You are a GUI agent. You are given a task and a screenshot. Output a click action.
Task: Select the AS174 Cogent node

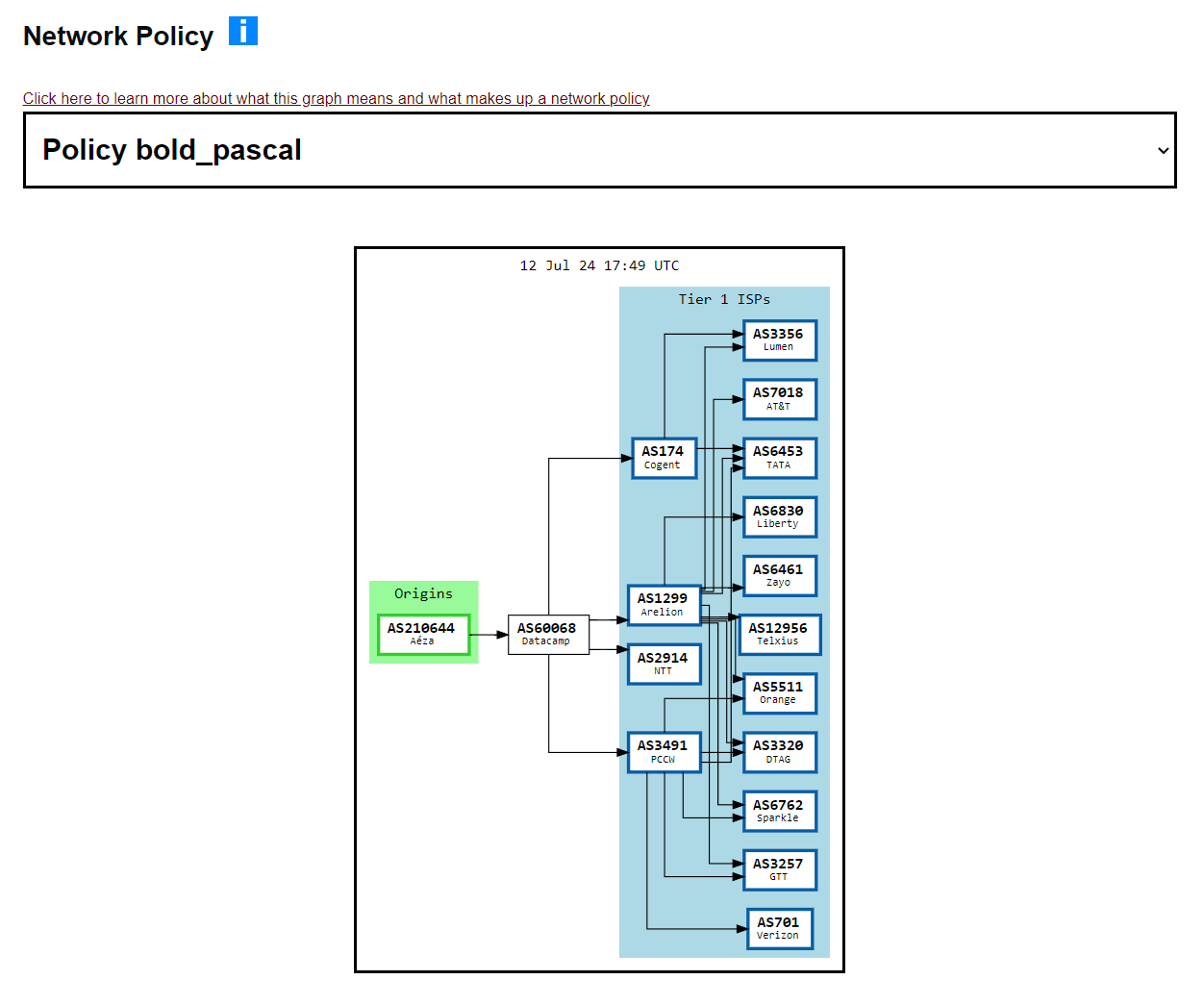tap(664, 458)
